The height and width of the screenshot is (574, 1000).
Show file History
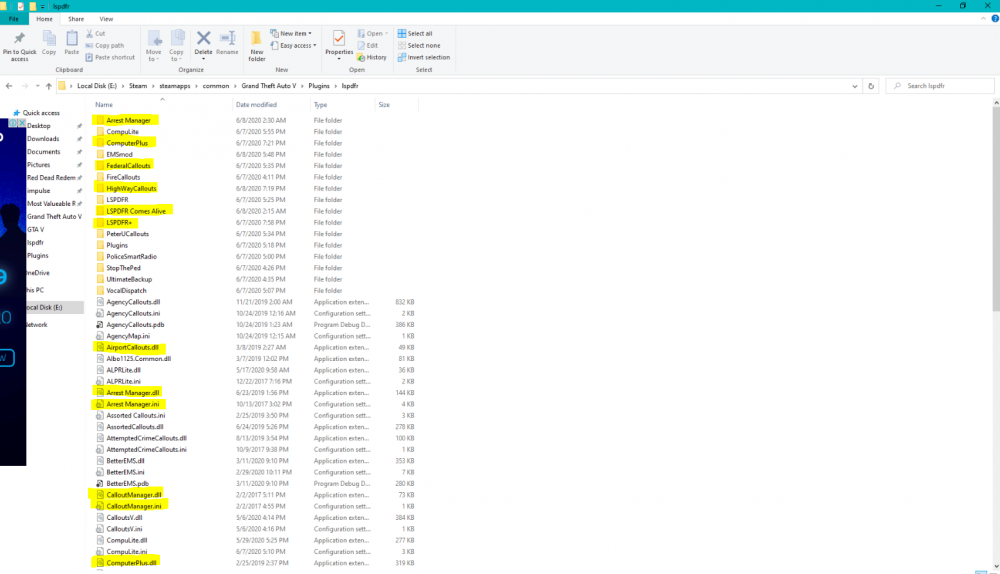(x=372, y=57)
